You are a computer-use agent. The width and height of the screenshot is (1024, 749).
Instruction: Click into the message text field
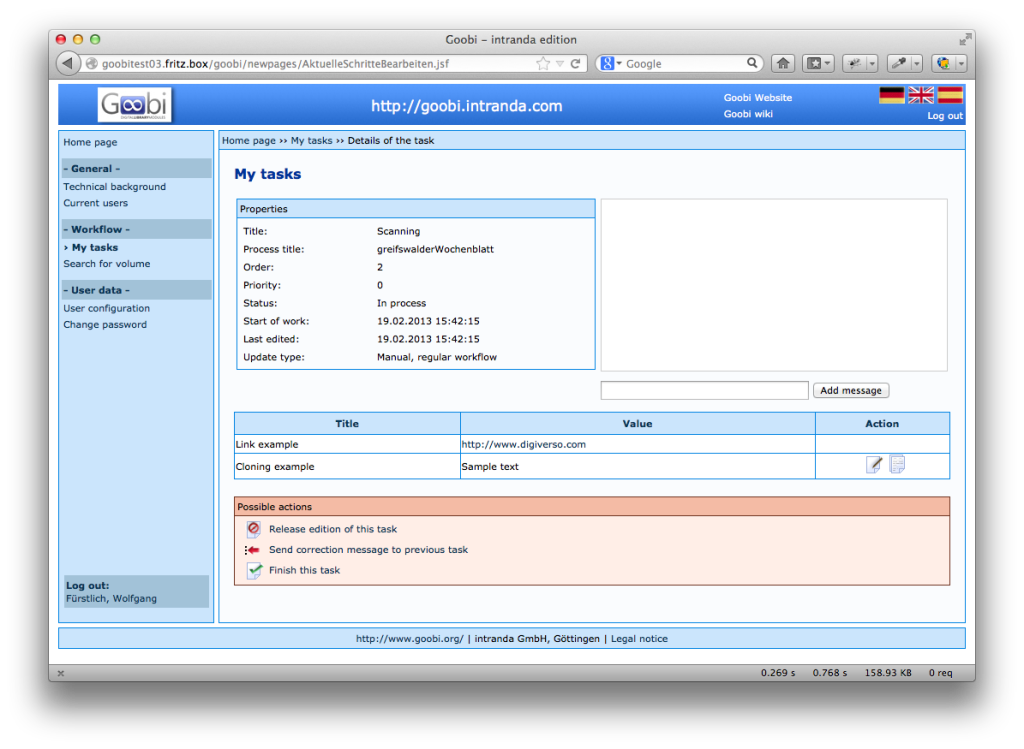click(x=704, y=390)
